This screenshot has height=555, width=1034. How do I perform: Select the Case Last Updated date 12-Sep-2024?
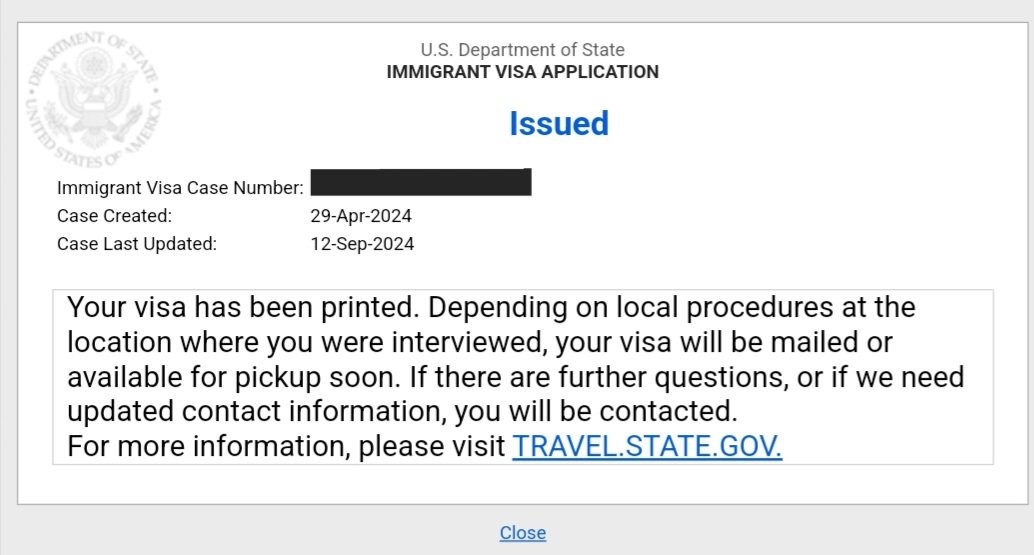coord(362,245)
